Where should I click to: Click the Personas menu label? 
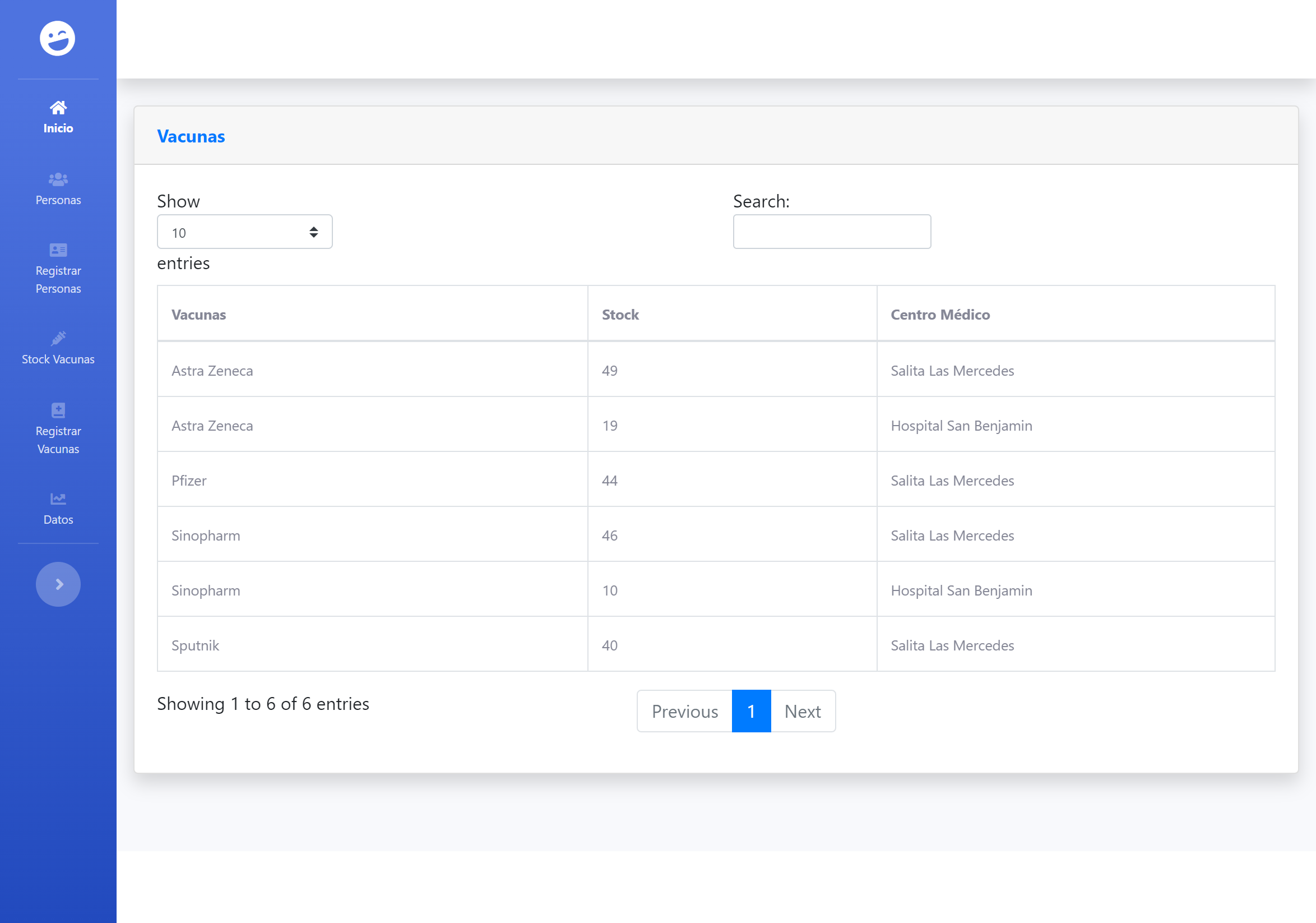[x=58, y=200]
